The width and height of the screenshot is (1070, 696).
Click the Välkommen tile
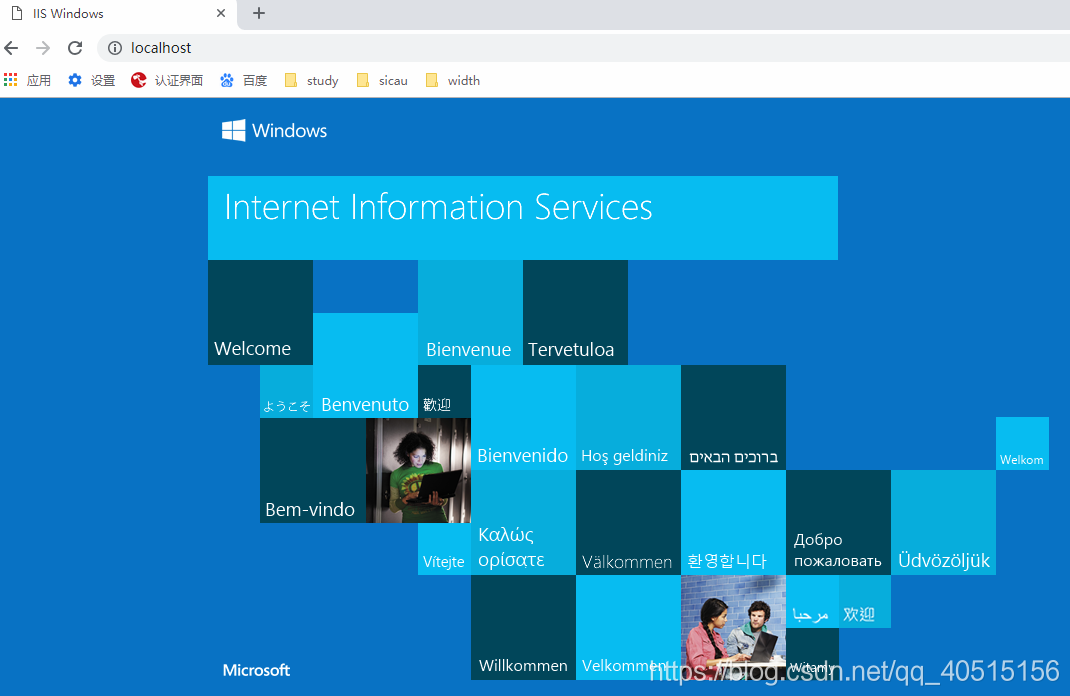click(x=628, y=523)
